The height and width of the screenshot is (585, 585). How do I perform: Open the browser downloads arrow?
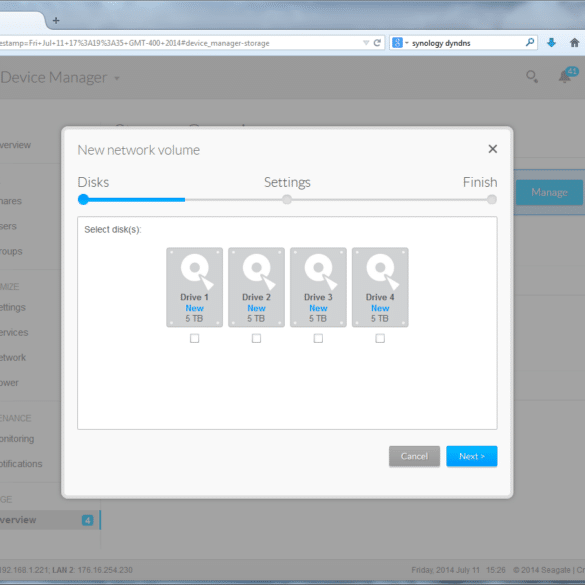[551, 43]
